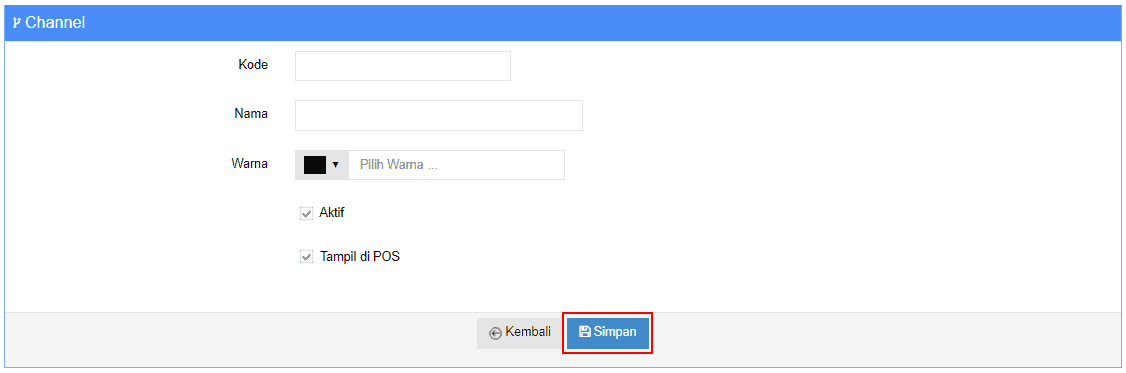Viewport: 1126px width, 373px height.
Task: Click the Tampil di POS label text
Action: coord(360,257)
